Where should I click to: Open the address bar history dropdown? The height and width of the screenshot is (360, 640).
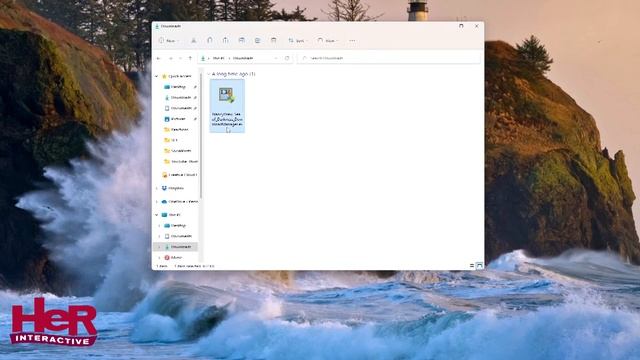tap(276, 58)
